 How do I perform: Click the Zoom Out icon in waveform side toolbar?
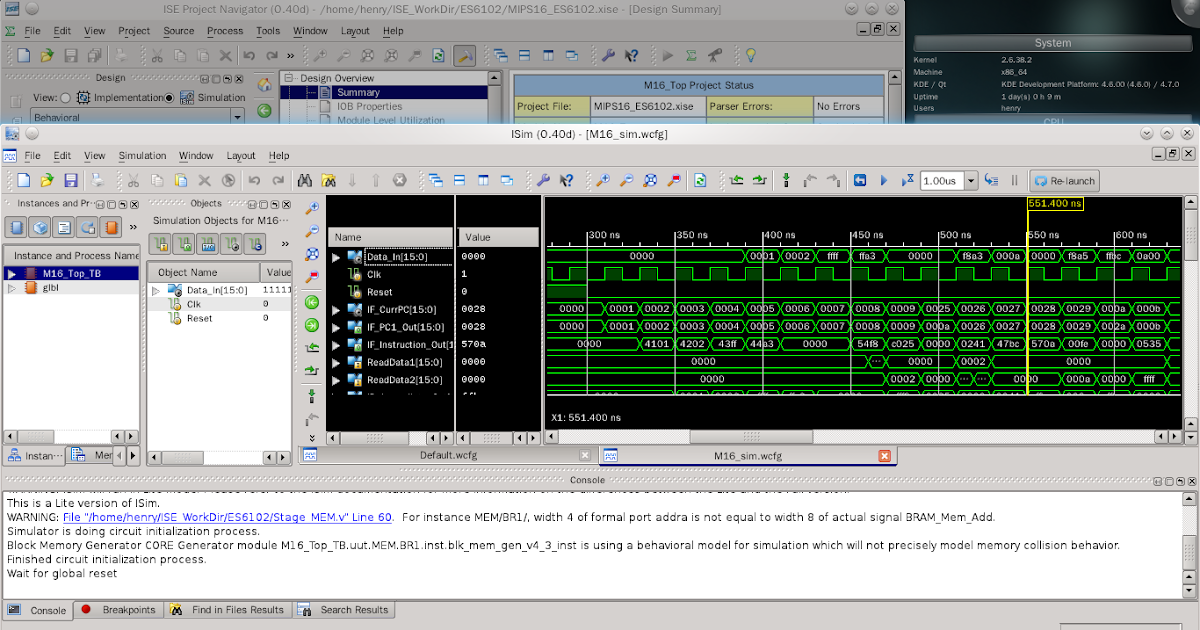point(312,231)
